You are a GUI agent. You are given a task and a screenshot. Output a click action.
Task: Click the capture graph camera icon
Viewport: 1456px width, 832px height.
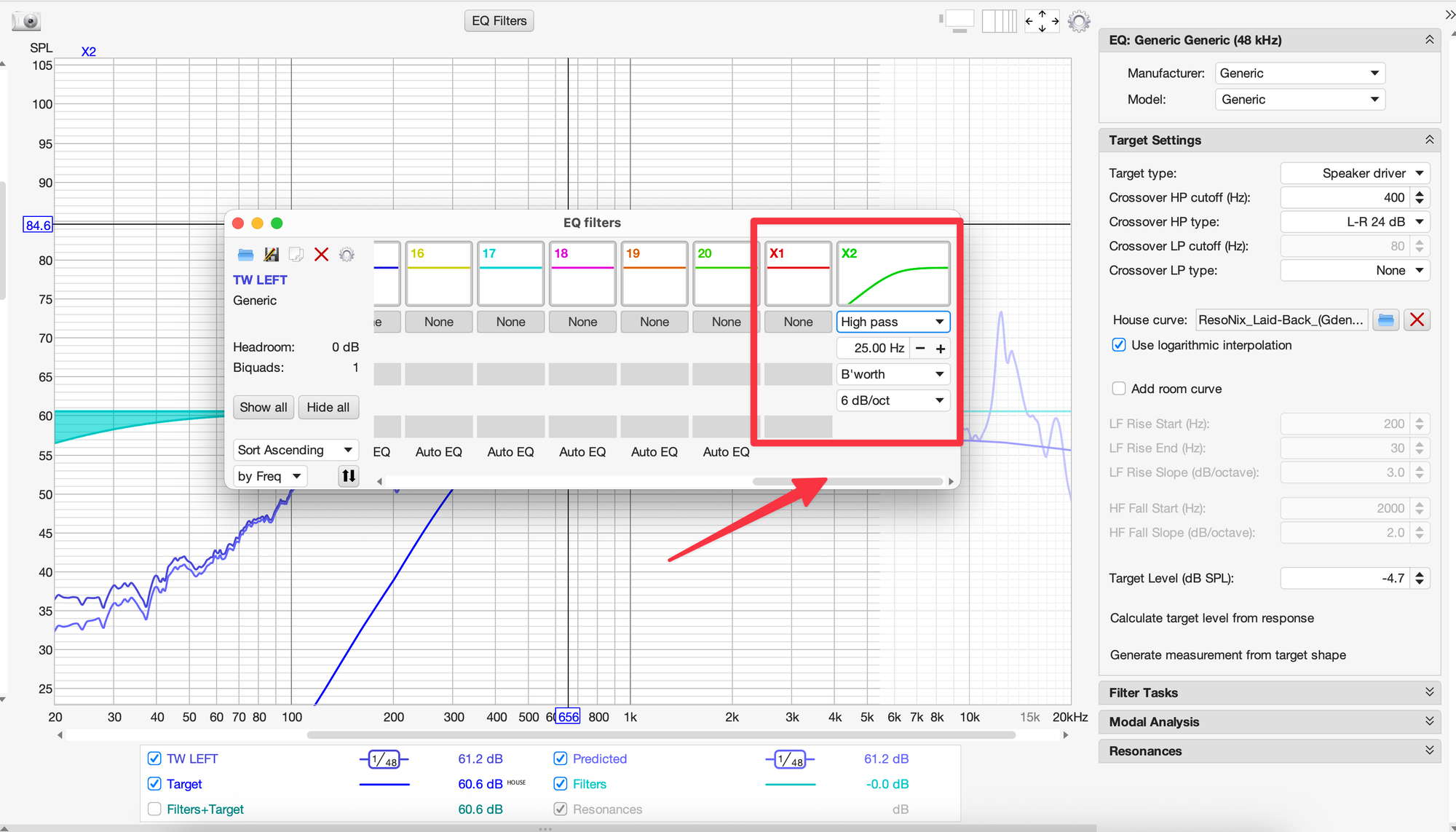click(27, 21)
